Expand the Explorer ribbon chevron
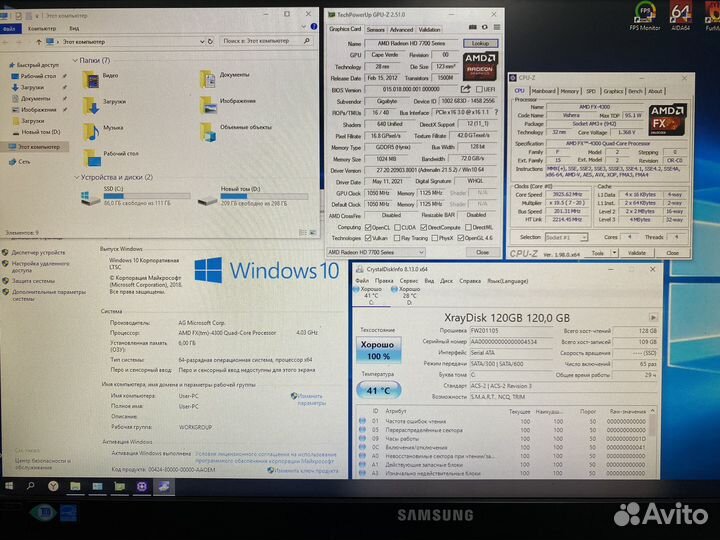 pyautogui.click(x=304, y=27)
